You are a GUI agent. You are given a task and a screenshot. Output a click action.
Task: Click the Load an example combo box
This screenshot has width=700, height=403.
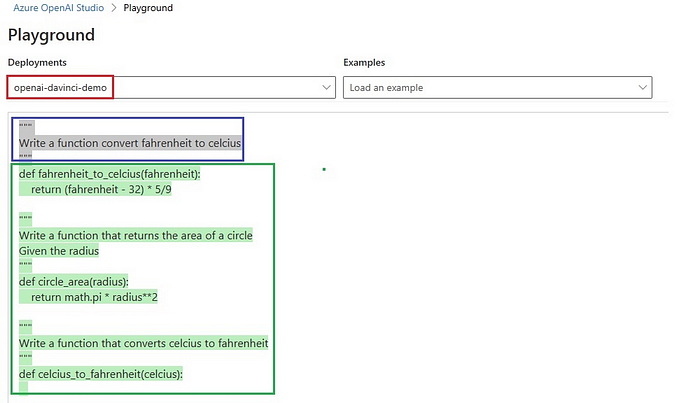point(497,87)
